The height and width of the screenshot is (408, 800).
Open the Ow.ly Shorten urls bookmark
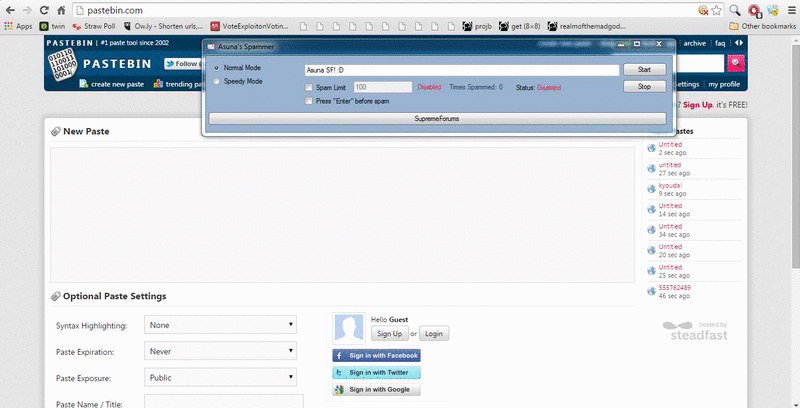(x=163, y=26)
